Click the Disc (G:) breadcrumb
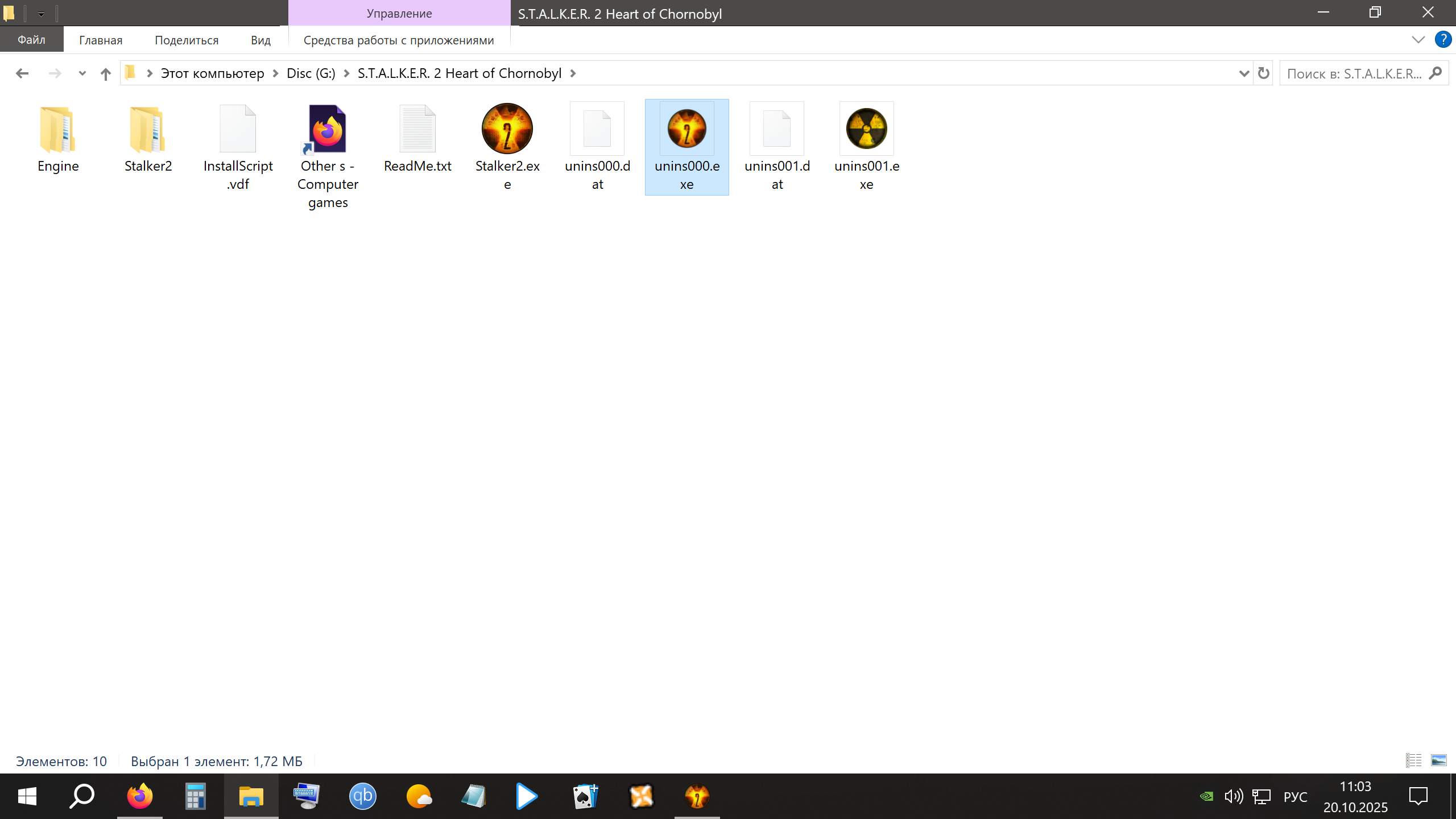 point(311,73)
